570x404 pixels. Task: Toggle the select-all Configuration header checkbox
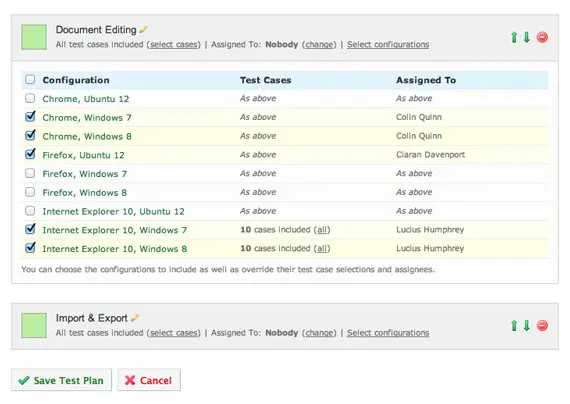pyautogui.click(x=30, y=79)
